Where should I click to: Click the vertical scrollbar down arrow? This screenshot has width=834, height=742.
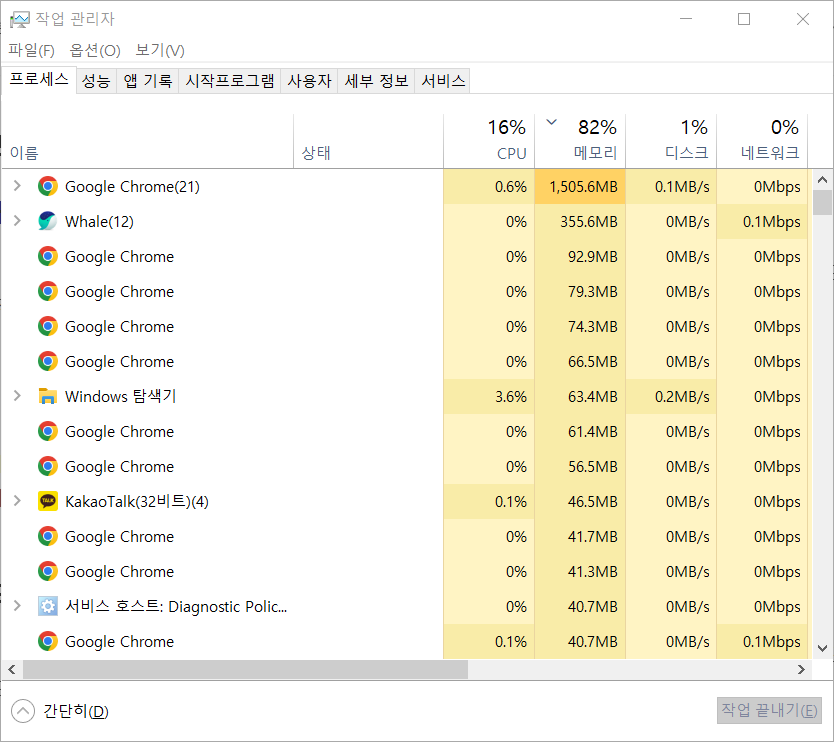point(822,648)
